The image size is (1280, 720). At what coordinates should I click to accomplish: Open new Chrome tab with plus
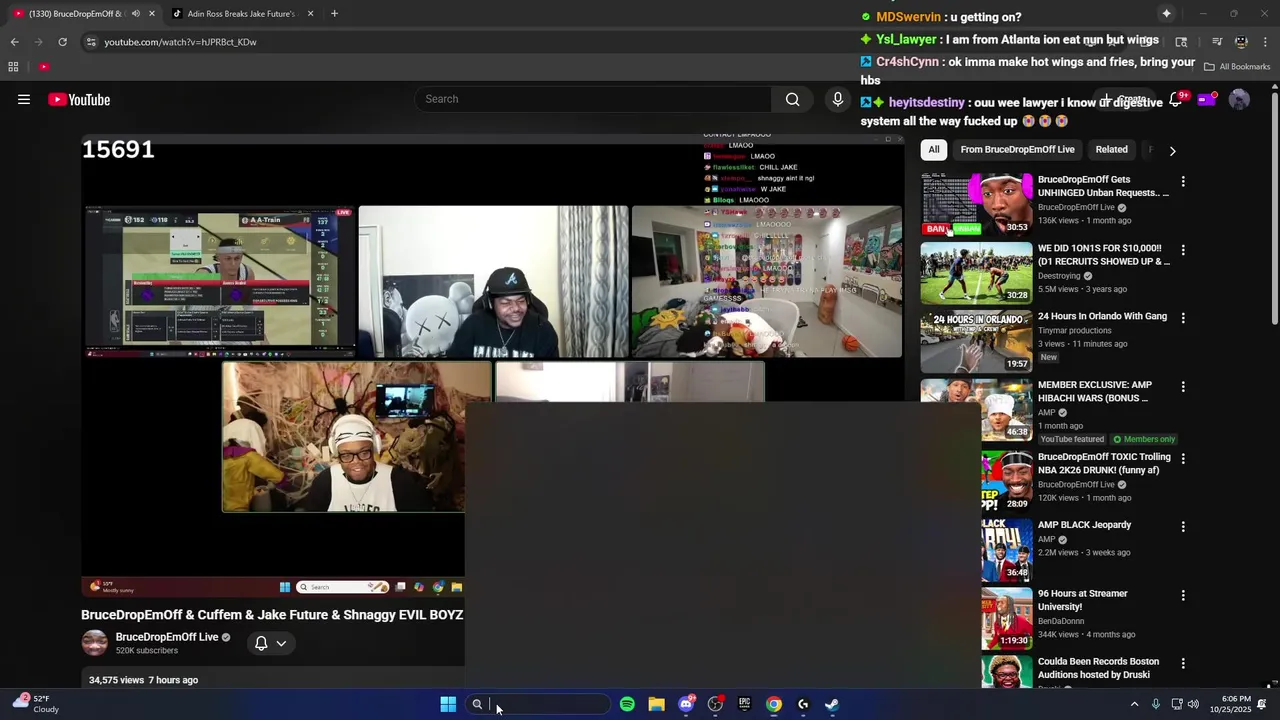334,14
